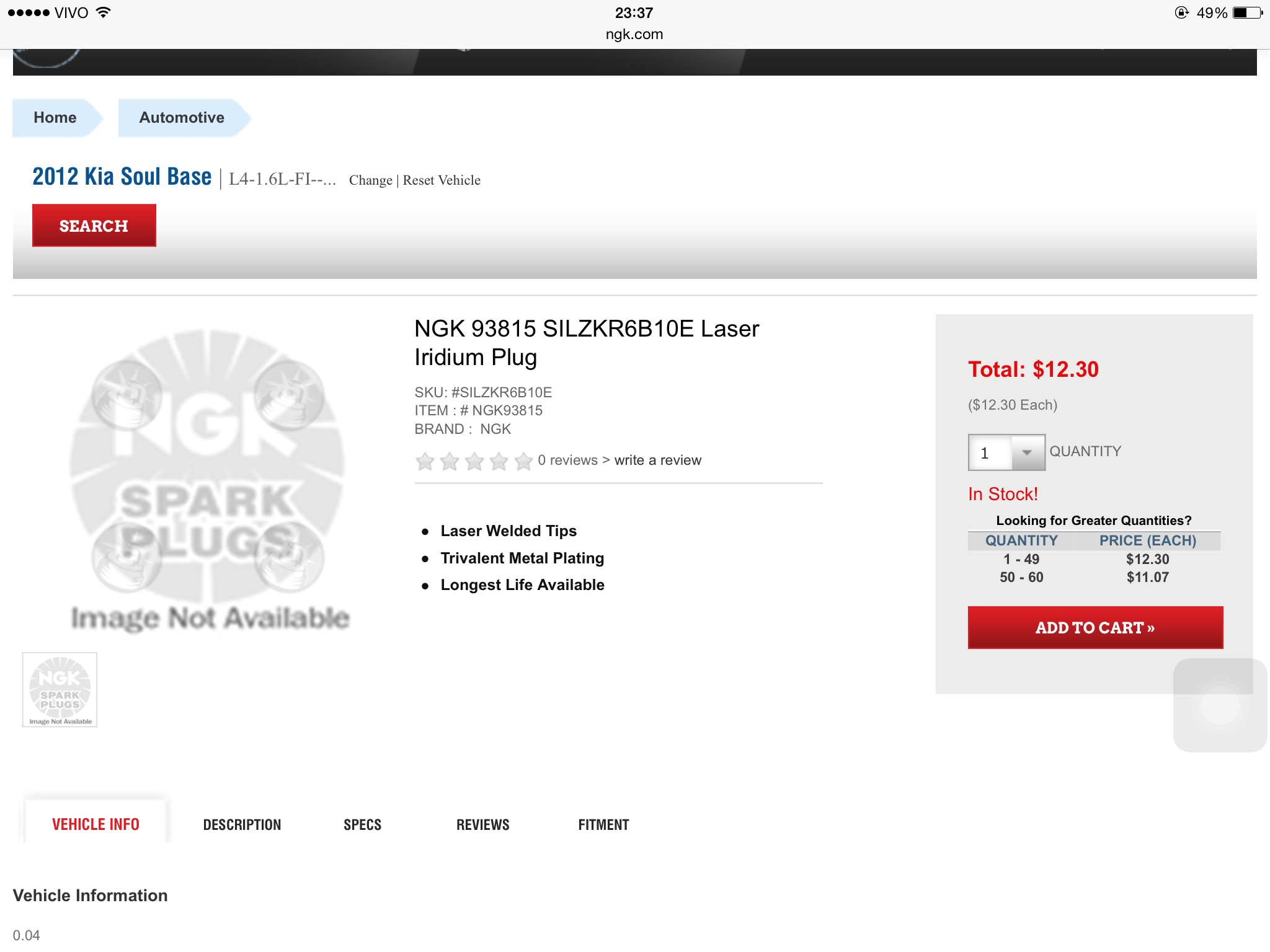Tap the Wi-Fi status icon
The width and height of the screenshot is (1270, 952).
pos(104,13)
